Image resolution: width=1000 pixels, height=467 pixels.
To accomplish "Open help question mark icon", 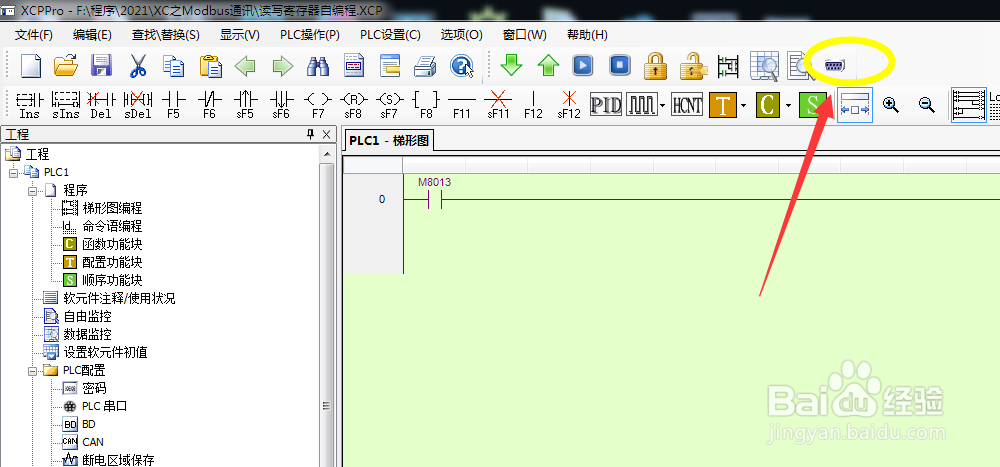I will pos(462,66).
